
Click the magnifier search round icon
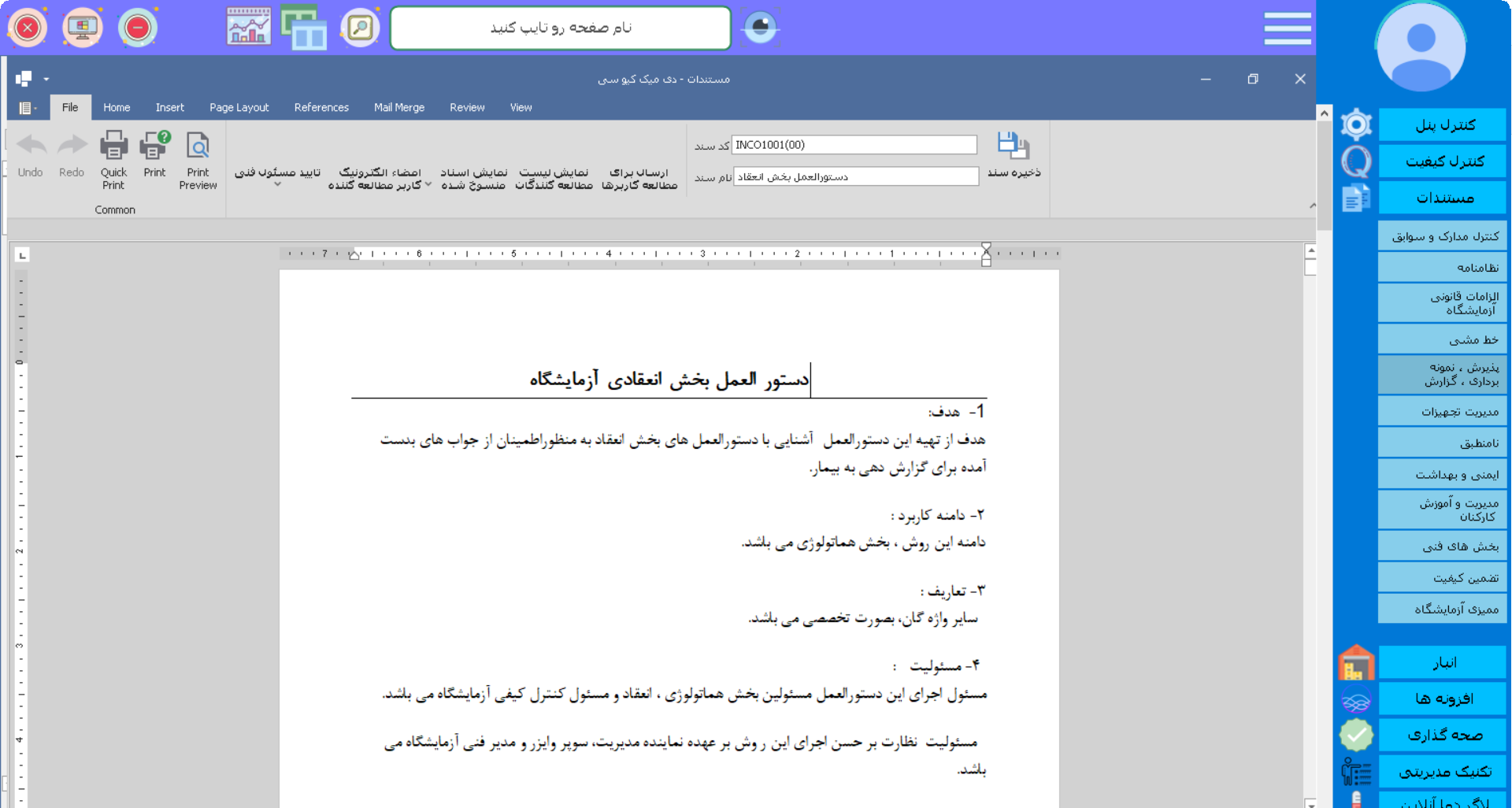[360, 28]
